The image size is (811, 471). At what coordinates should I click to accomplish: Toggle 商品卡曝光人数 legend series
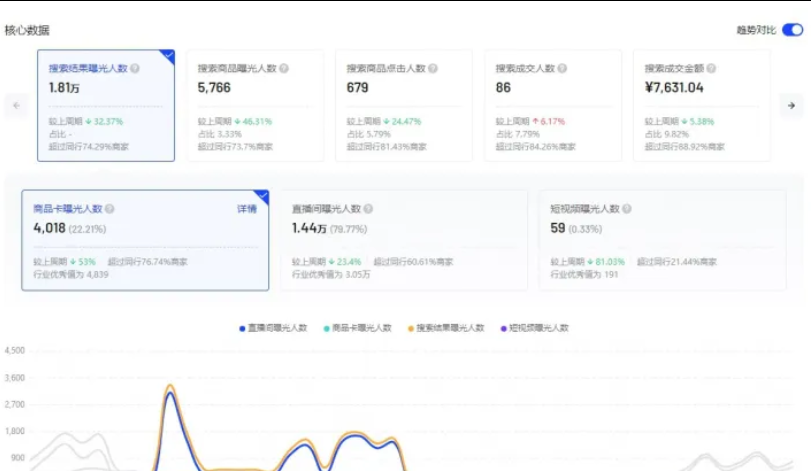click(x=357, y=328)
